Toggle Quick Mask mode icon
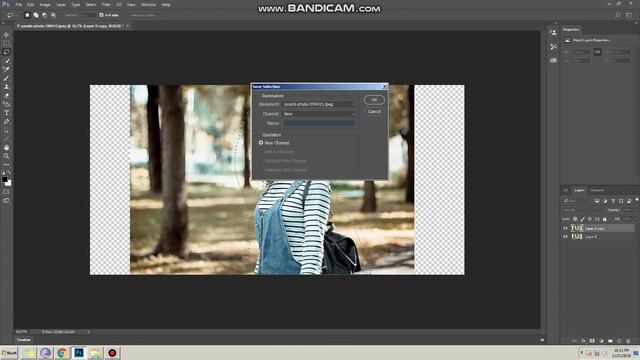Viewport: 640px width, 360px height. (6, 192)
